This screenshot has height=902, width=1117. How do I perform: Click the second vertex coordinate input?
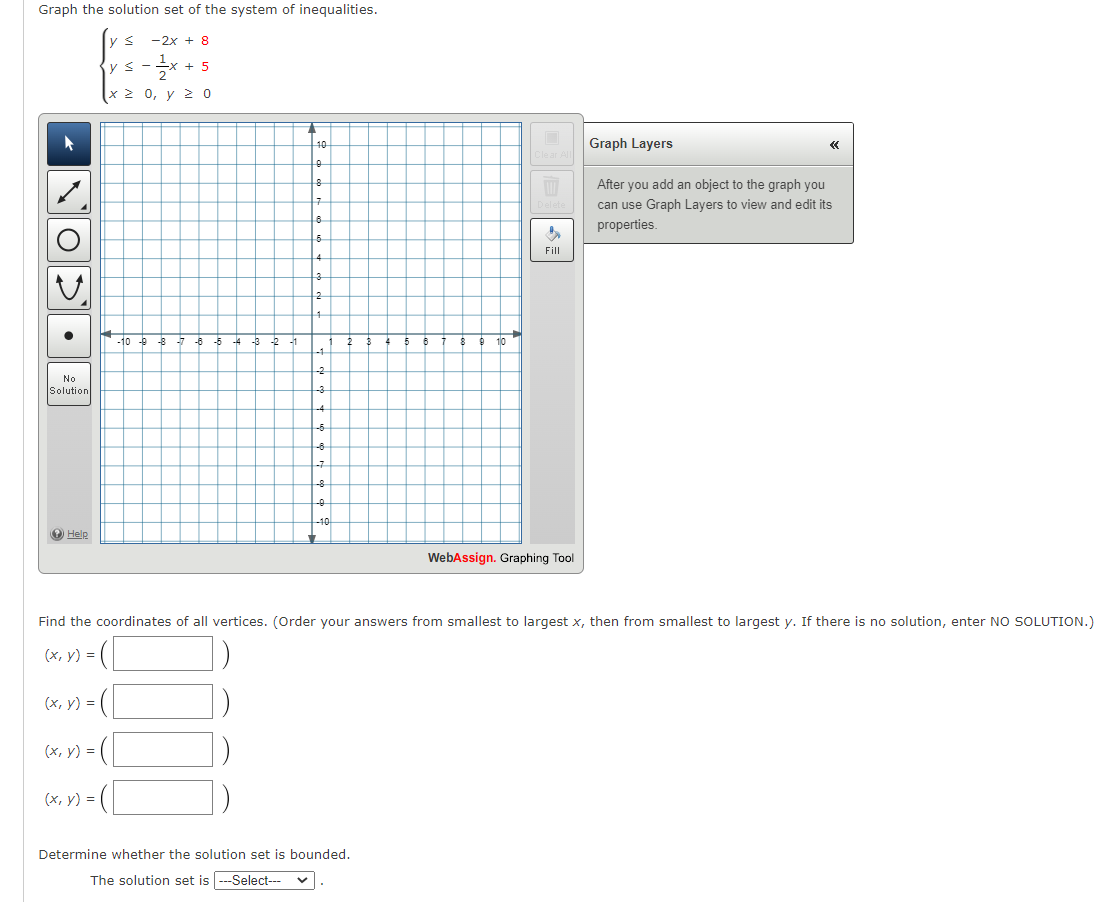pyautogui.click(x=163, y=702)
